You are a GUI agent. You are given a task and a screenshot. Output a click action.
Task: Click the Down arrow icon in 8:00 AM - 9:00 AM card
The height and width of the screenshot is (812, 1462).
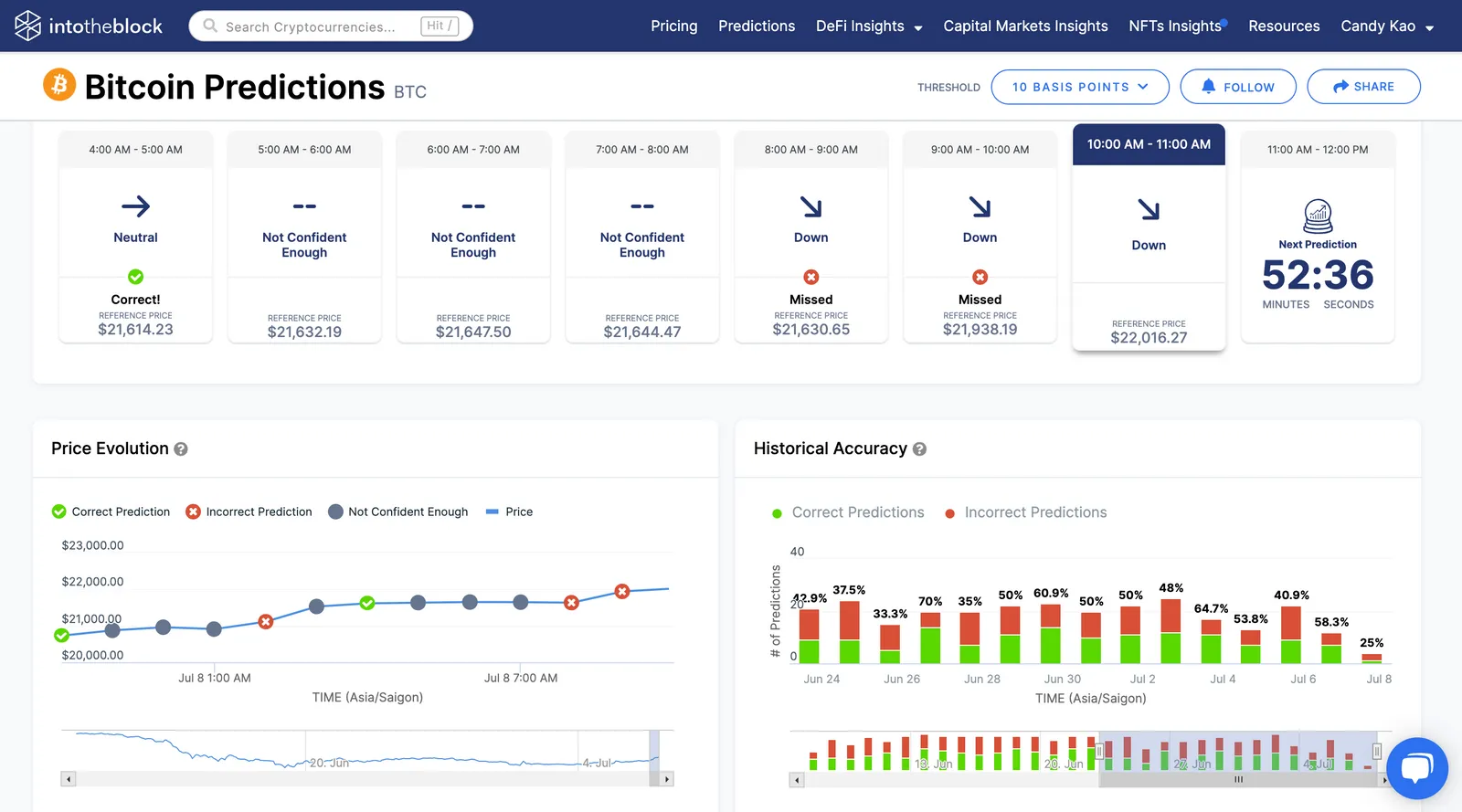[811, 207]
